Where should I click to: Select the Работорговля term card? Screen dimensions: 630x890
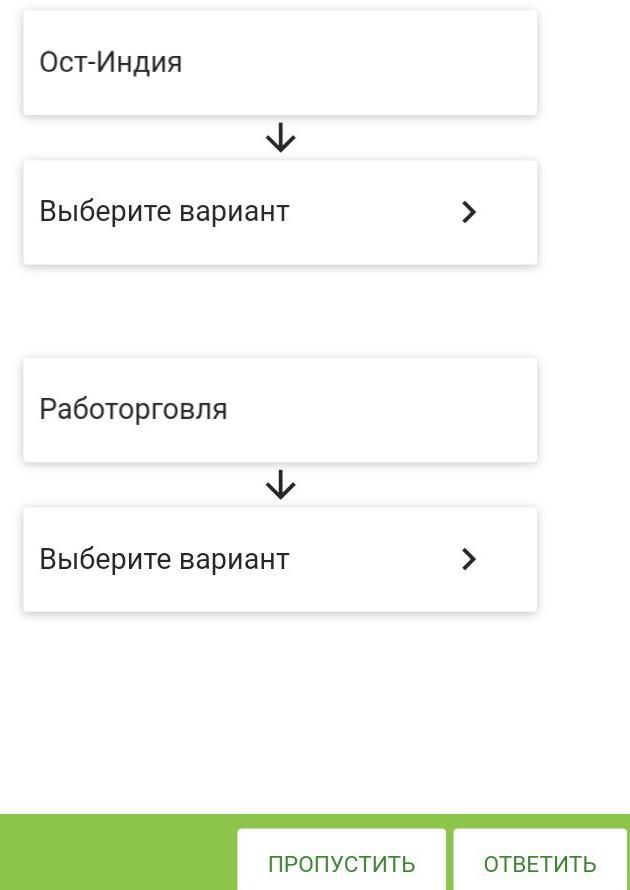click(280, 409)
